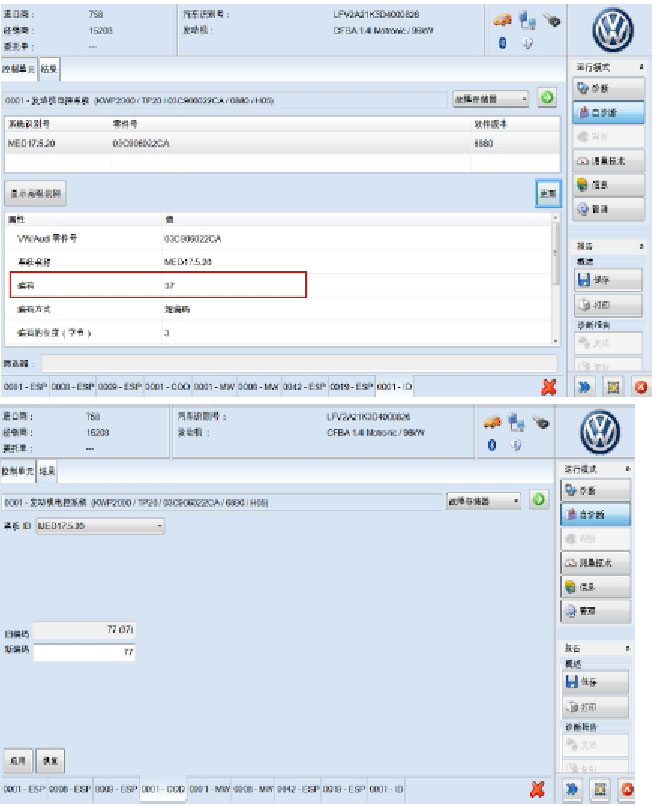Image resolution: width=656 pixels, height=806 pixels.
Task: Click vehicle car icon in upper header
Action: click(502, 21)
